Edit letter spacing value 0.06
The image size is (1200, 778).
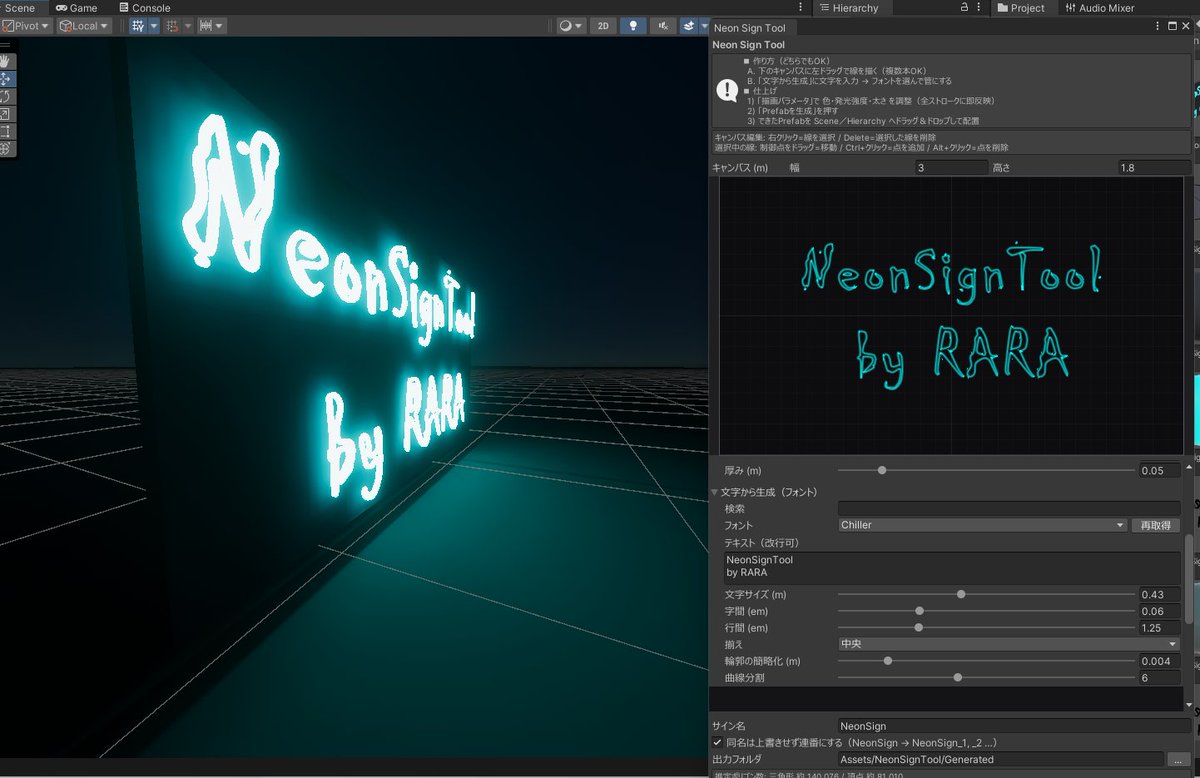(1159, 611)
